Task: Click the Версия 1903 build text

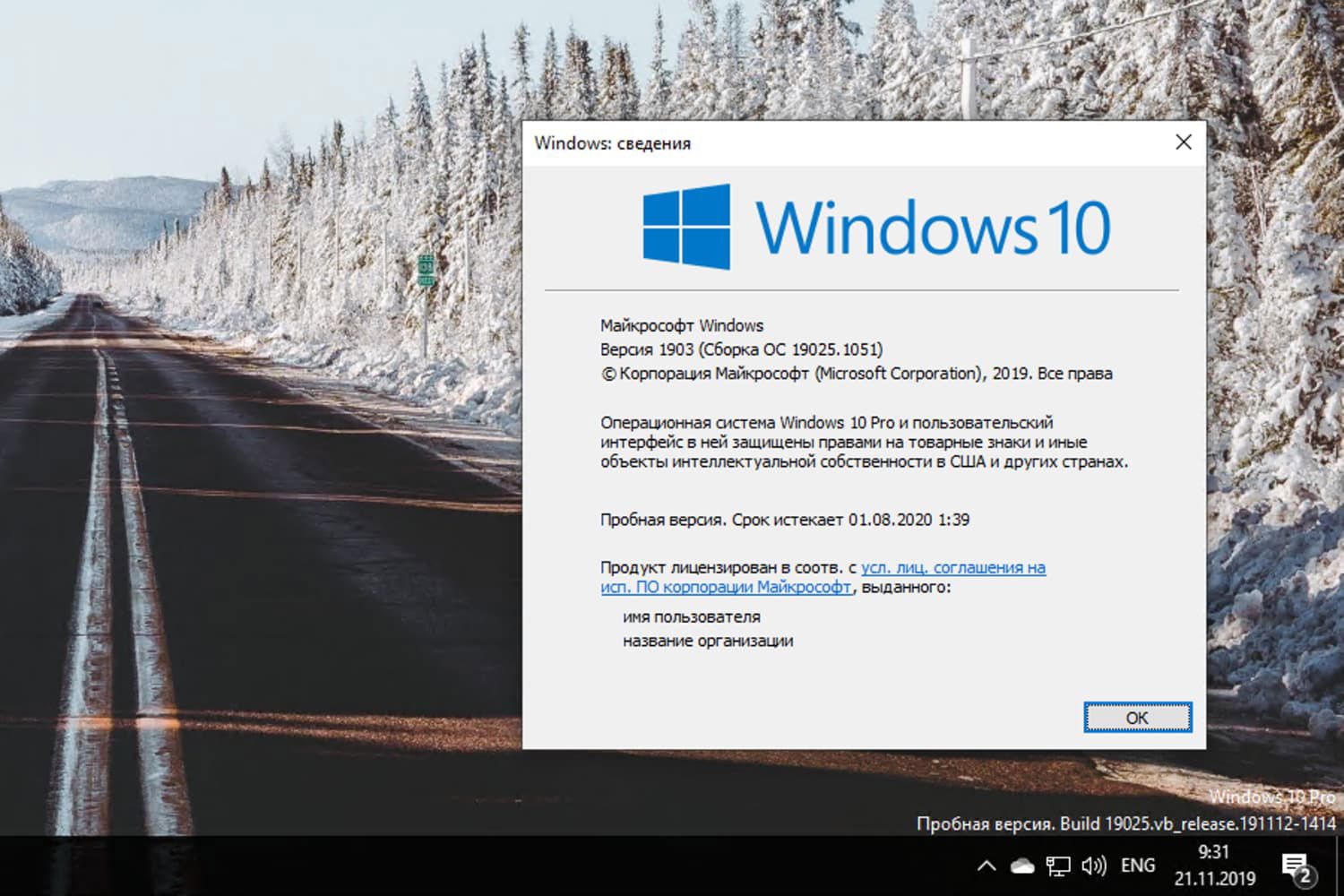Action: coord(739,349)
